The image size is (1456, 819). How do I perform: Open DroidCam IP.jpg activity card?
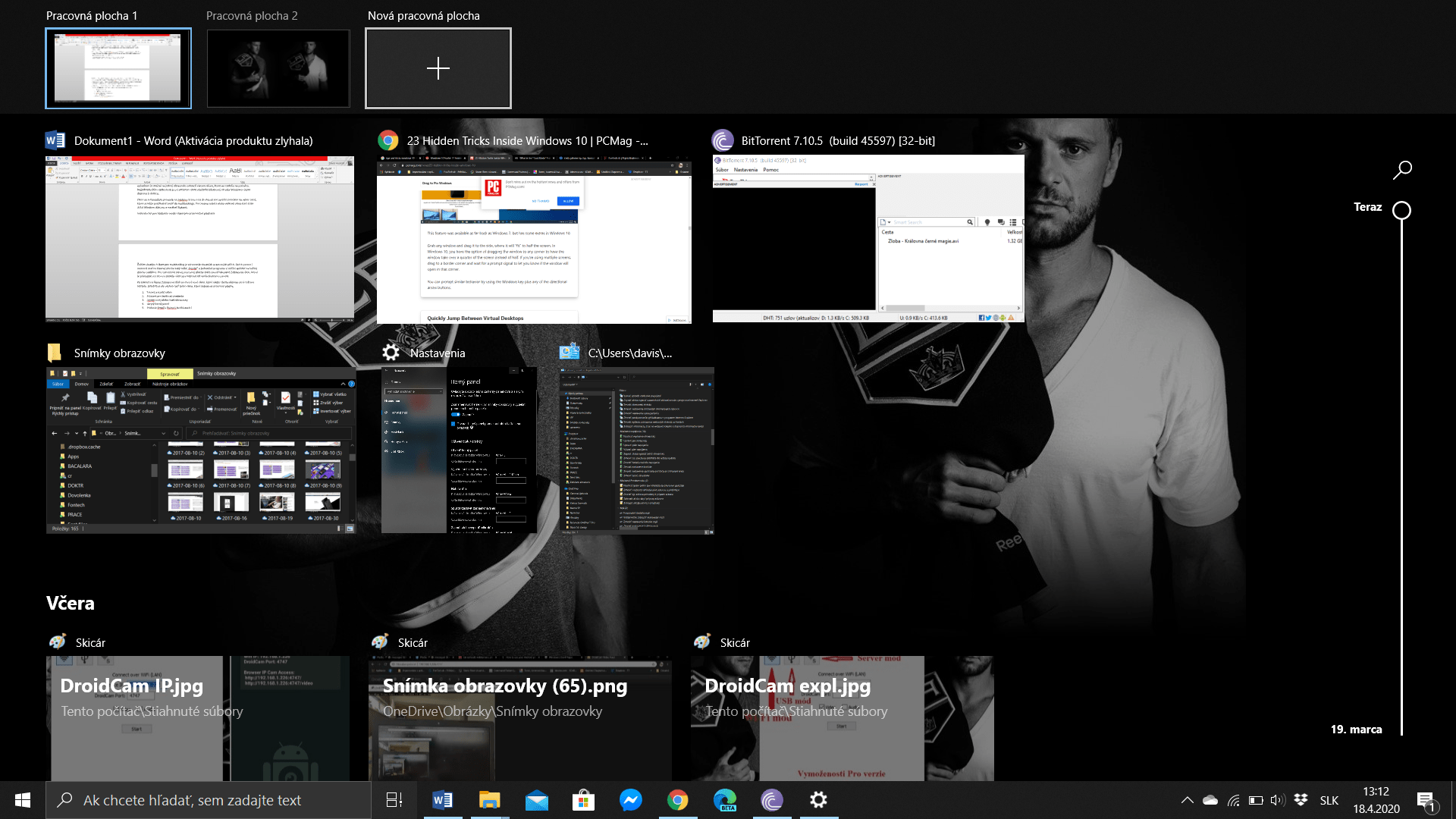(x=198, y=718)
